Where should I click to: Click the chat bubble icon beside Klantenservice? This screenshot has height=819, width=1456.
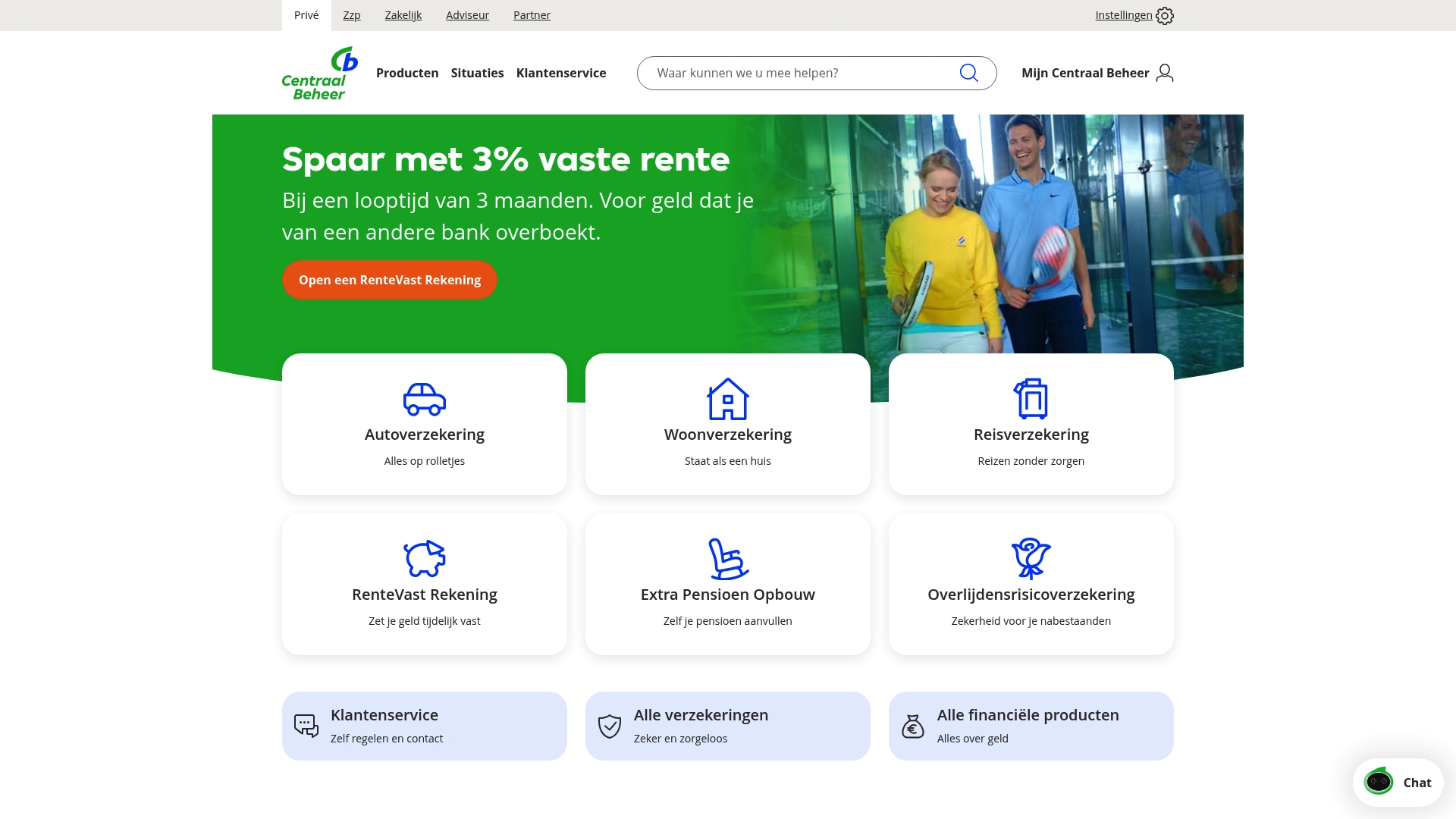click(305, 725)
